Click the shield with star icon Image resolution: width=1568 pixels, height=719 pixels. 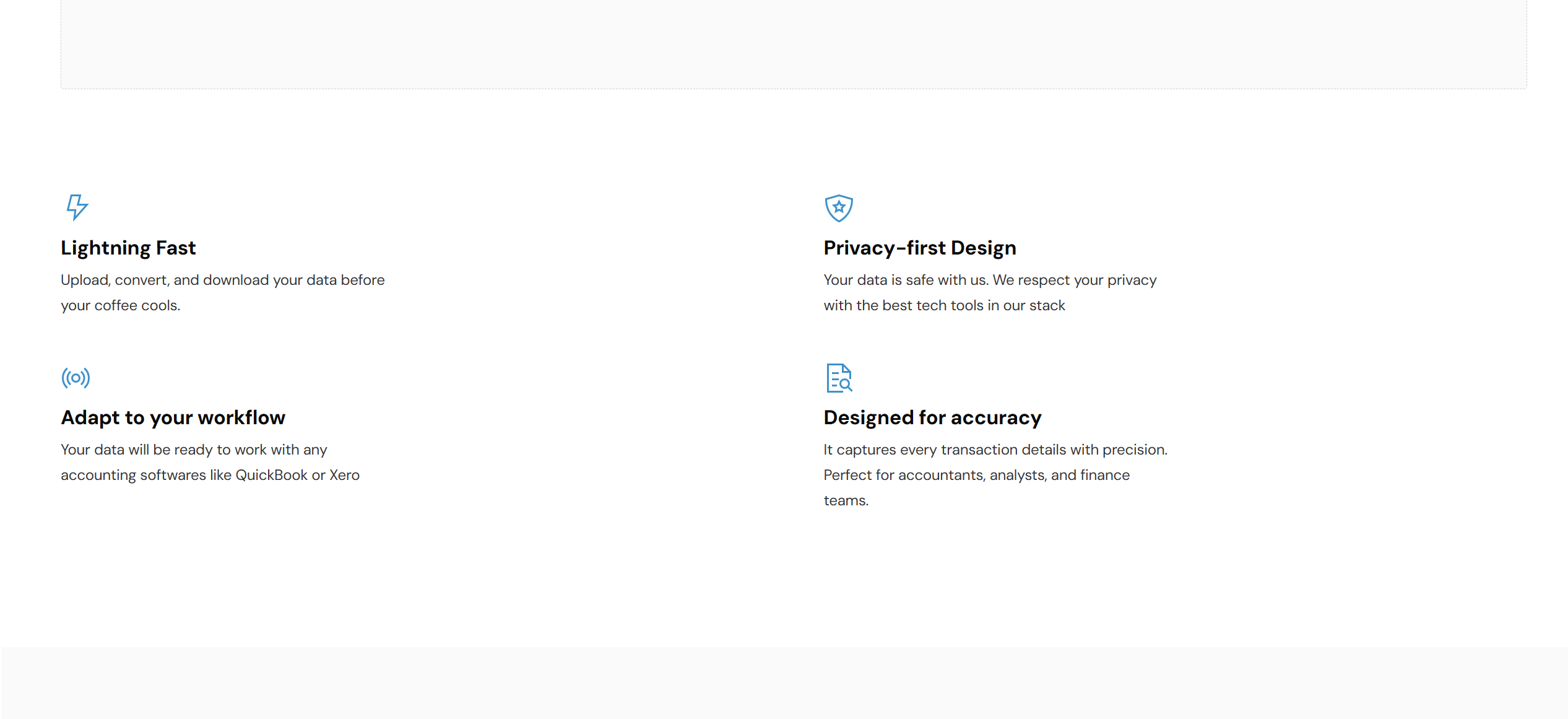pos(839,208)
